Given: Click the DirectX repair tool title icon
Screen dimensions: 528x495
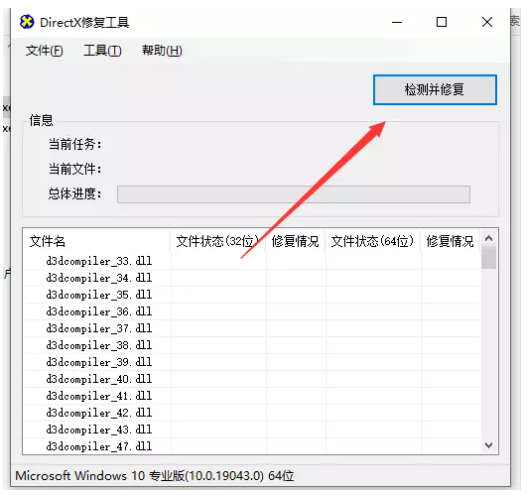Looking at the screenshot, I should point(27,22).
